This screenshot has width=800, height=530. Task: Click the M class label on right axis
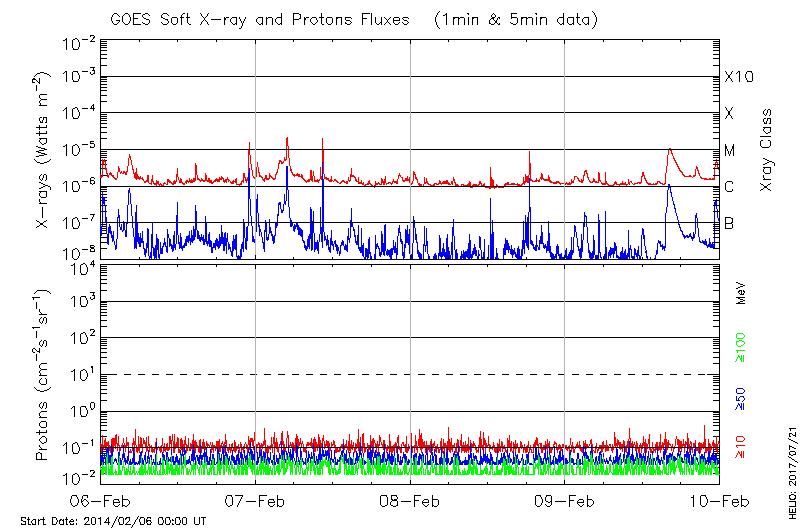[730, 151]
